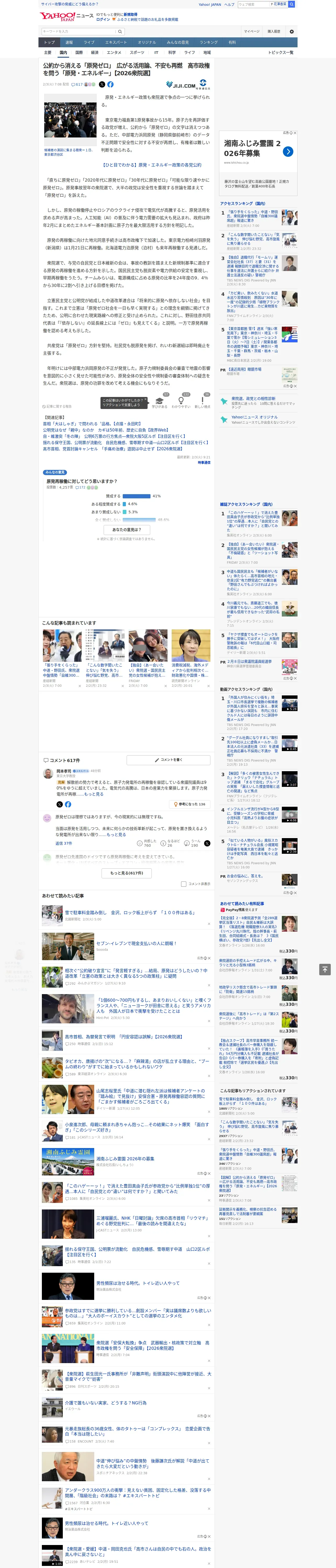
Task: Switch to the みんなの意見 tab
Action: coord(178,42)
